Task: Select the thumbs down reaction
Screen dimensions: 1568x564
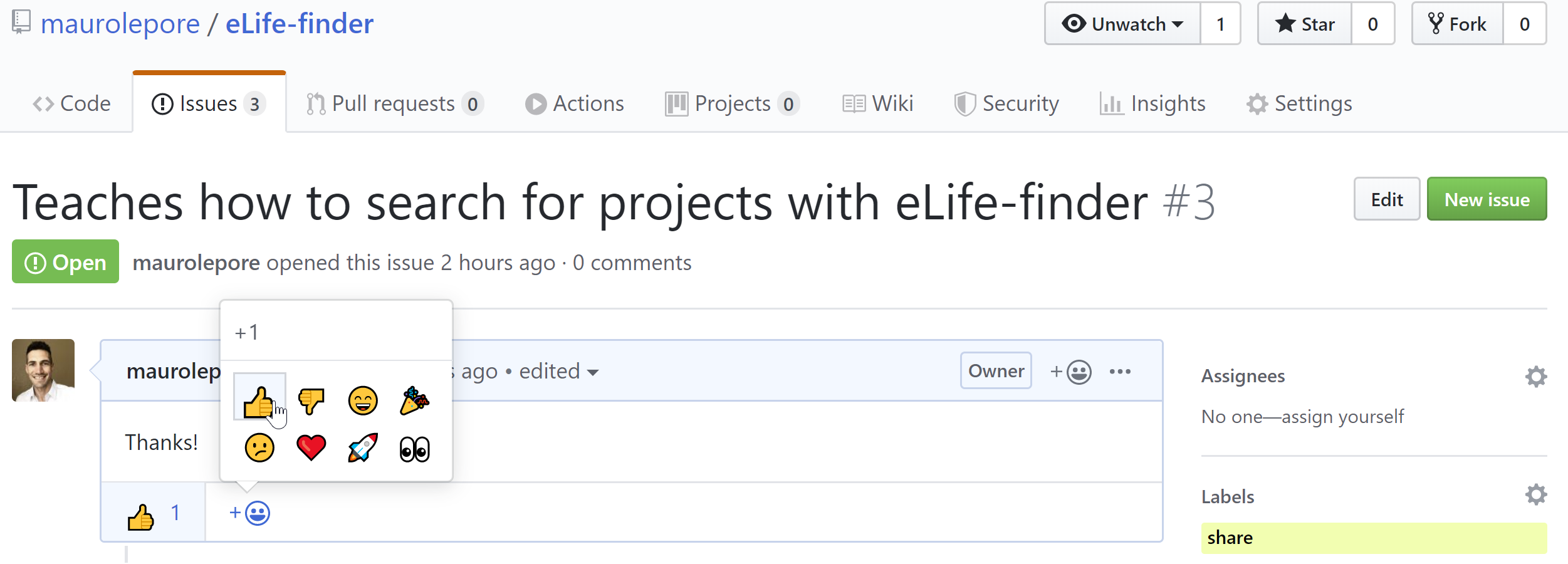Action: 311,401
